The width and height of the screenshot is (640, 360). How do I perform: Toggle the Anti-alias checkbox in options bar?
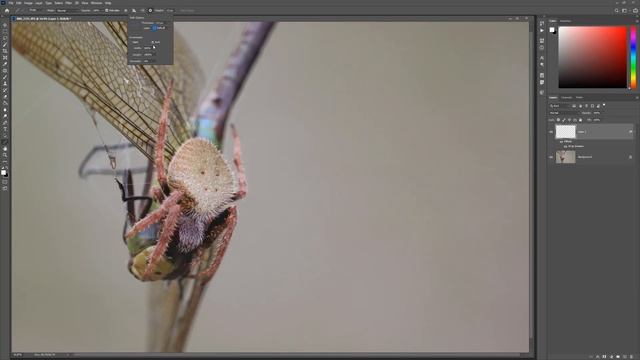pos(107,11)
